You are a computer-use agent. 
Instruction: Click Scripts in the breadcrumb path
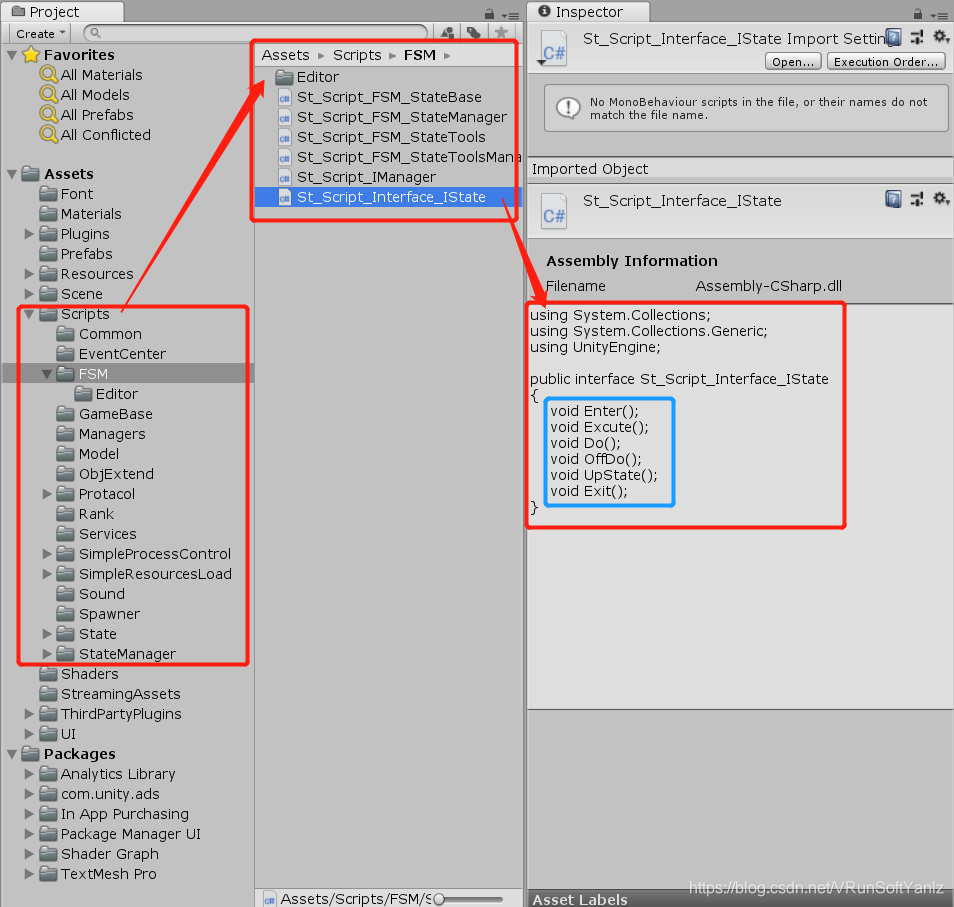tap(357, 55)
